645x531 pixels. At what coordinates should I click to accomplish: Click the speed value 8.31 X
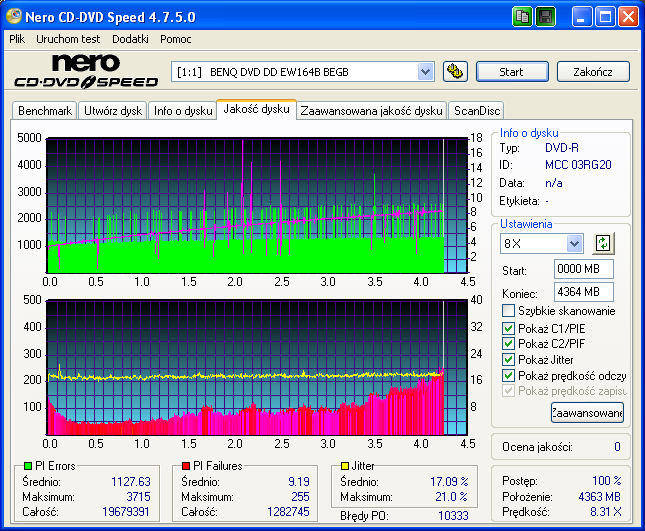606,512
